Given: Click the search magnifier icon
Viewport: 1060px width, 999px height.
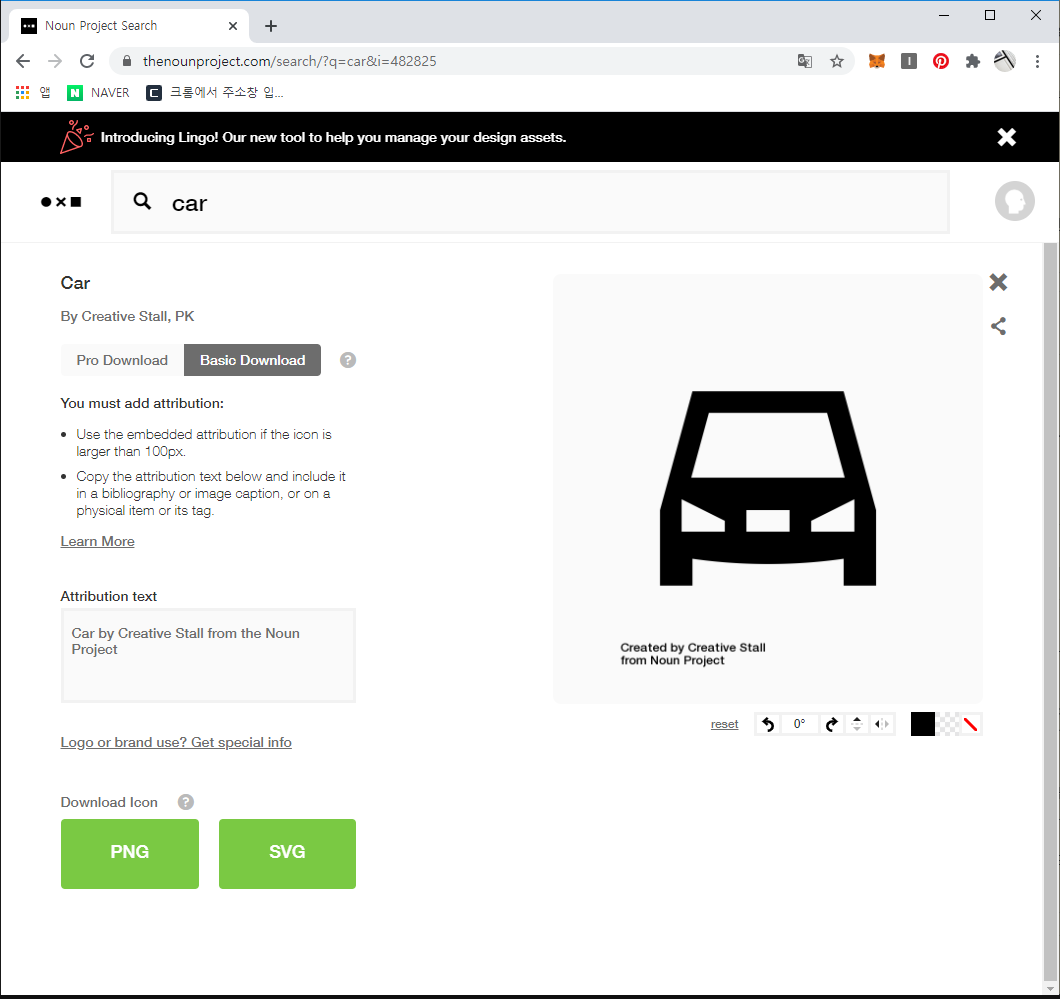Looking at the screenshot, I should 142,201.
